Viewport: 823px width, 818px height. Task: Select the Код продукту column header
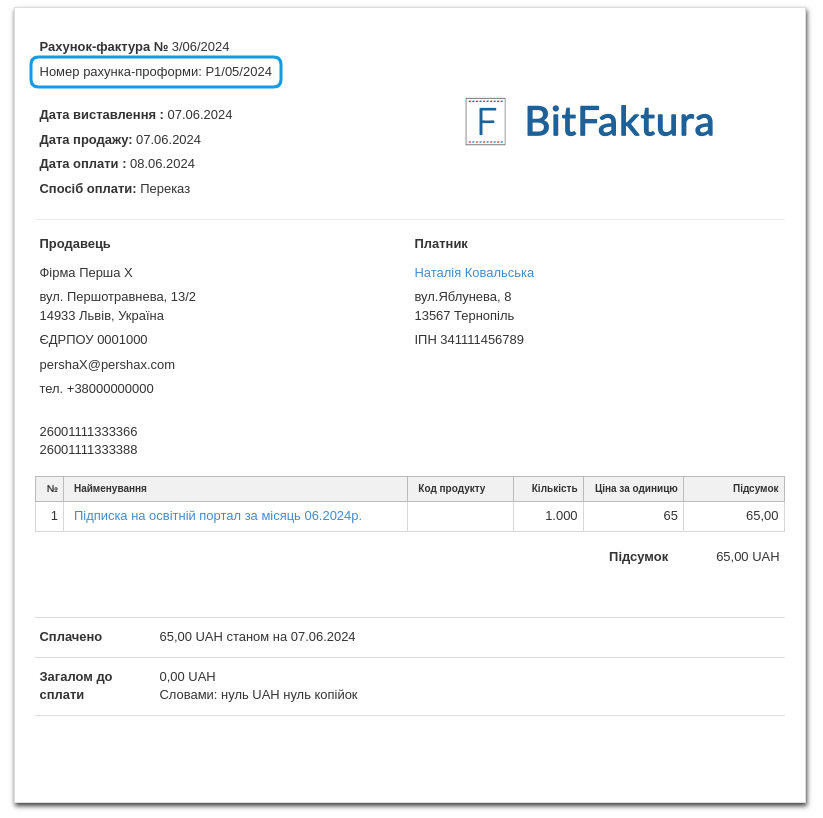[451, 489]
